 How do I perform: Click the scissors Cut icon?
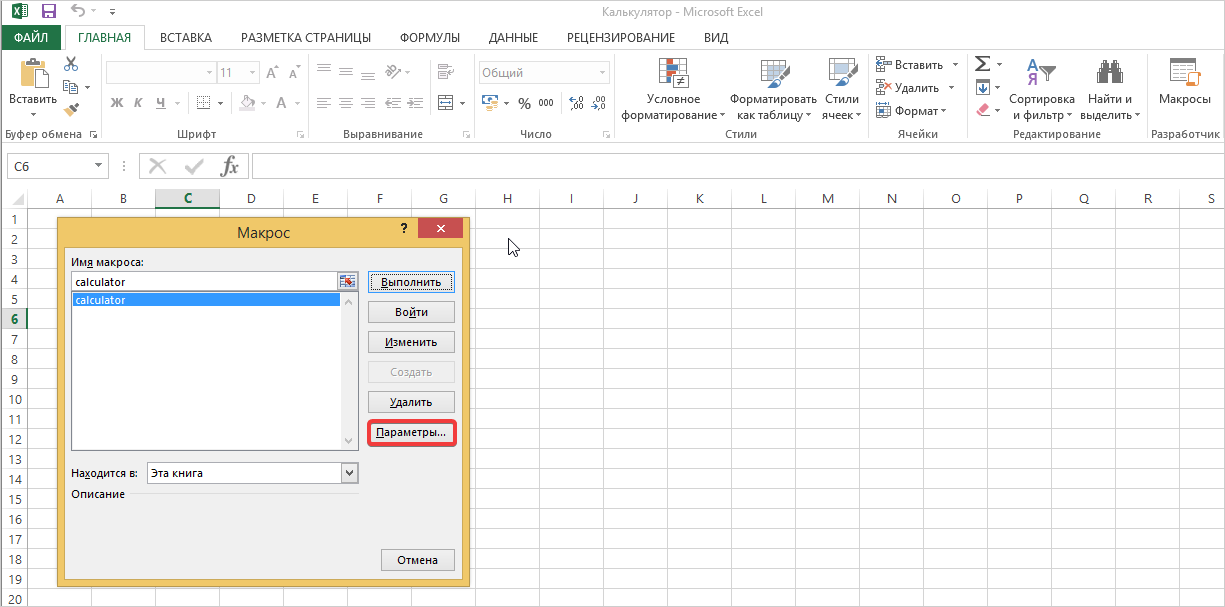(x=71, y=64)
